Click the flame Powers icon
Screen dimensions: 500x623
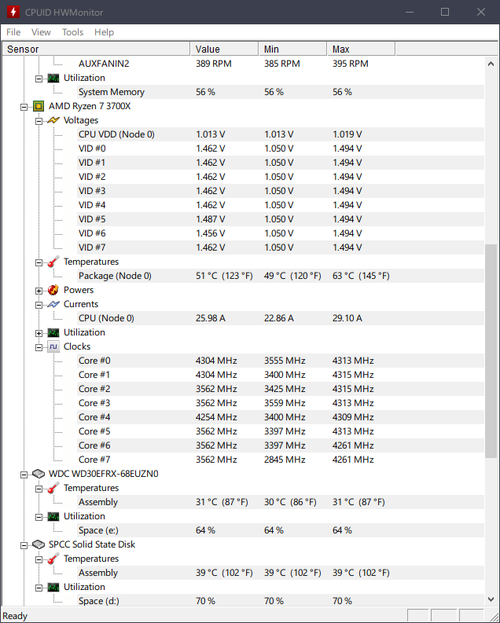click(x=53, y=290)
